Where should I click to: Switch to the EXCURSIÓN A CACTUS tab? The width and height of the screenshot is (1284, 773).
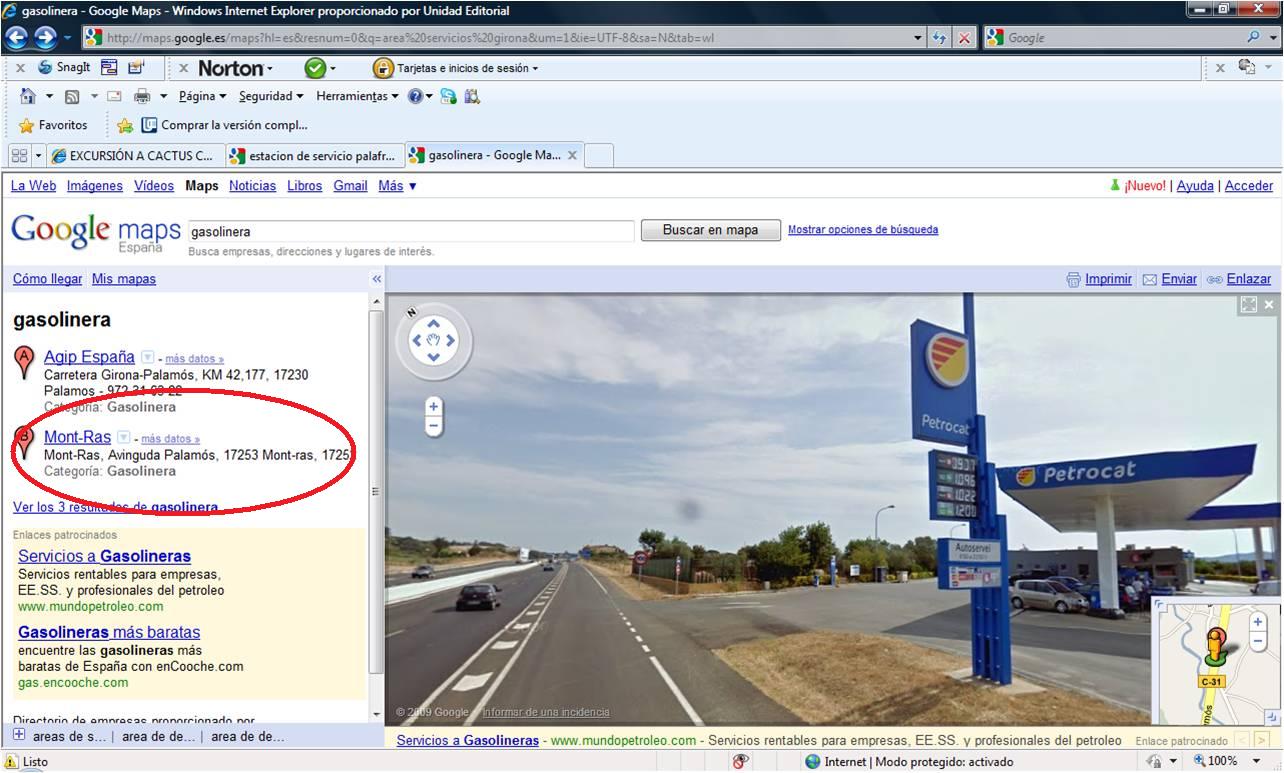coord(134,156)
